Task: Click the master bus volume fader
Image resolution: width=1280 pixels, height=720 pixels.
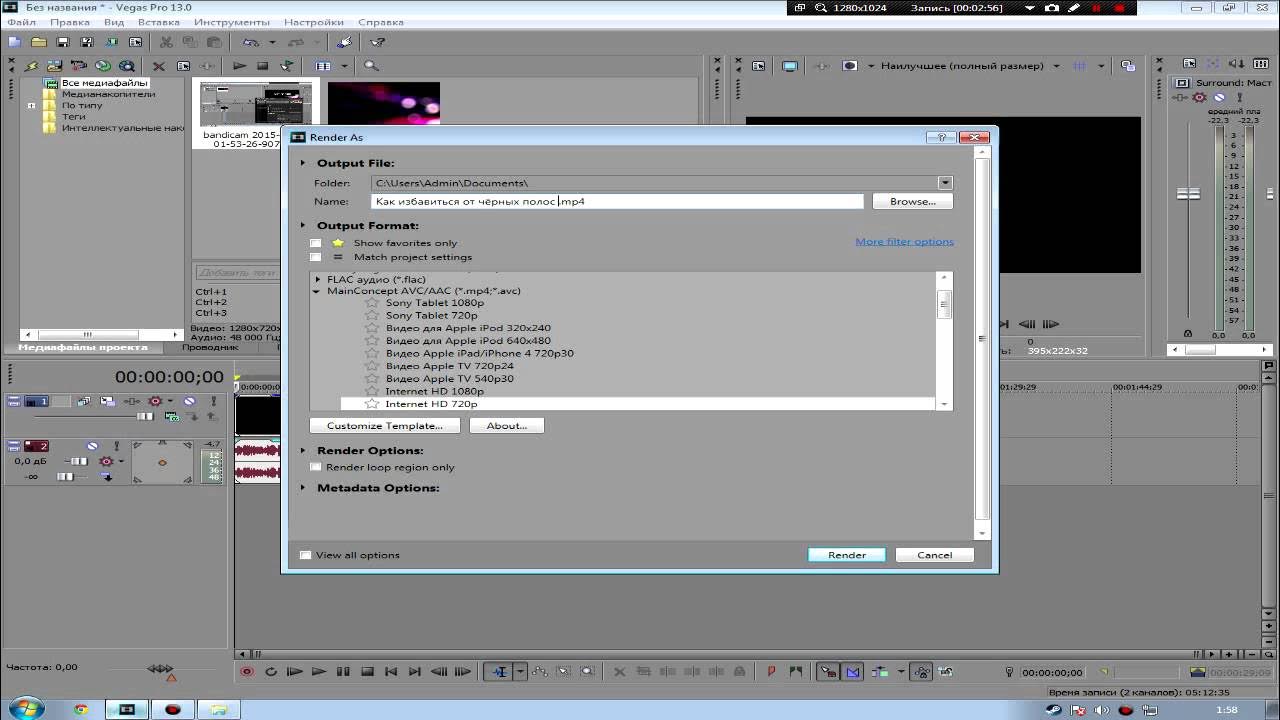Action: click(x=1188, y=194)
